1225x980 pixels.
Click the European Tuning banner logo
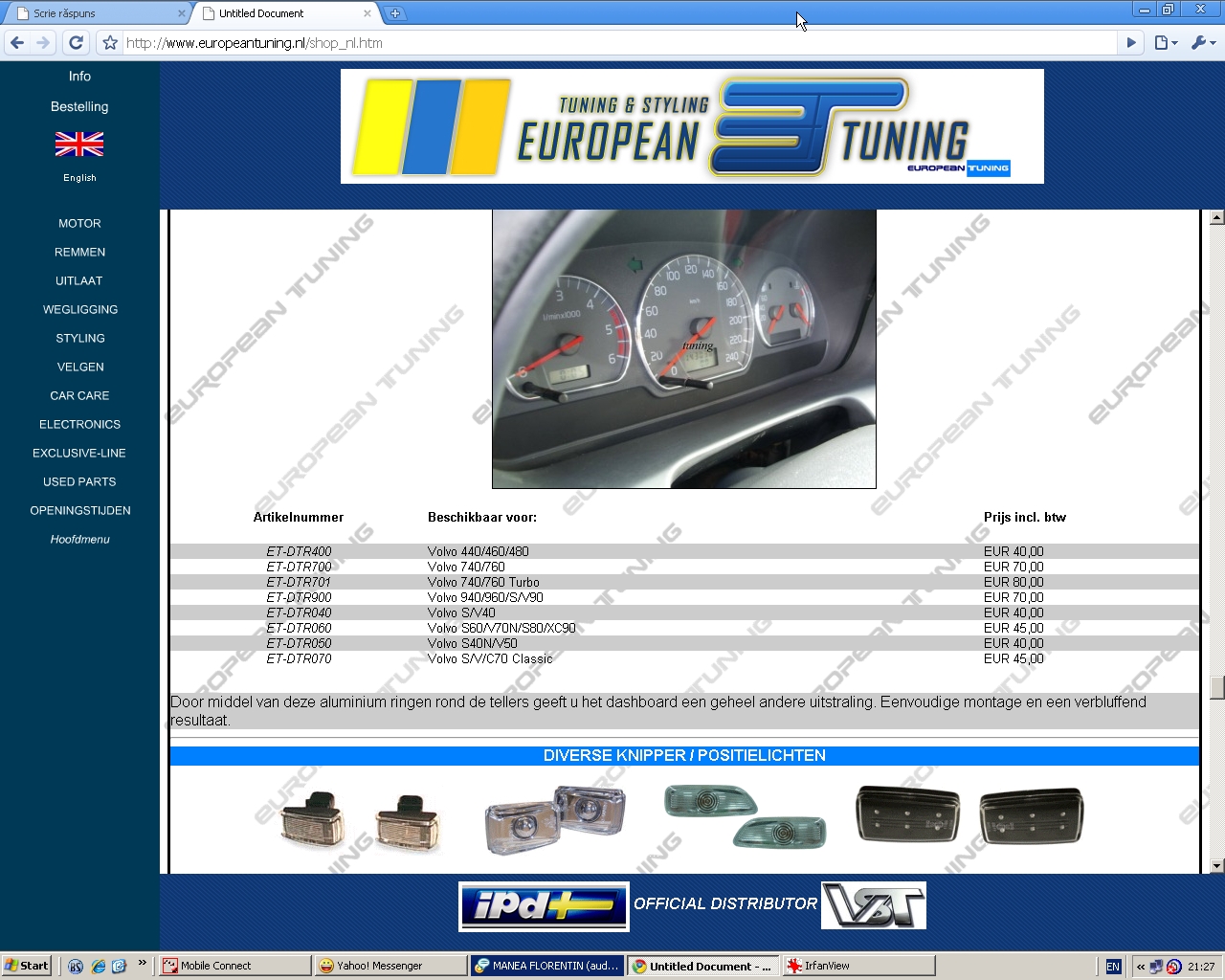pos(692,126)
